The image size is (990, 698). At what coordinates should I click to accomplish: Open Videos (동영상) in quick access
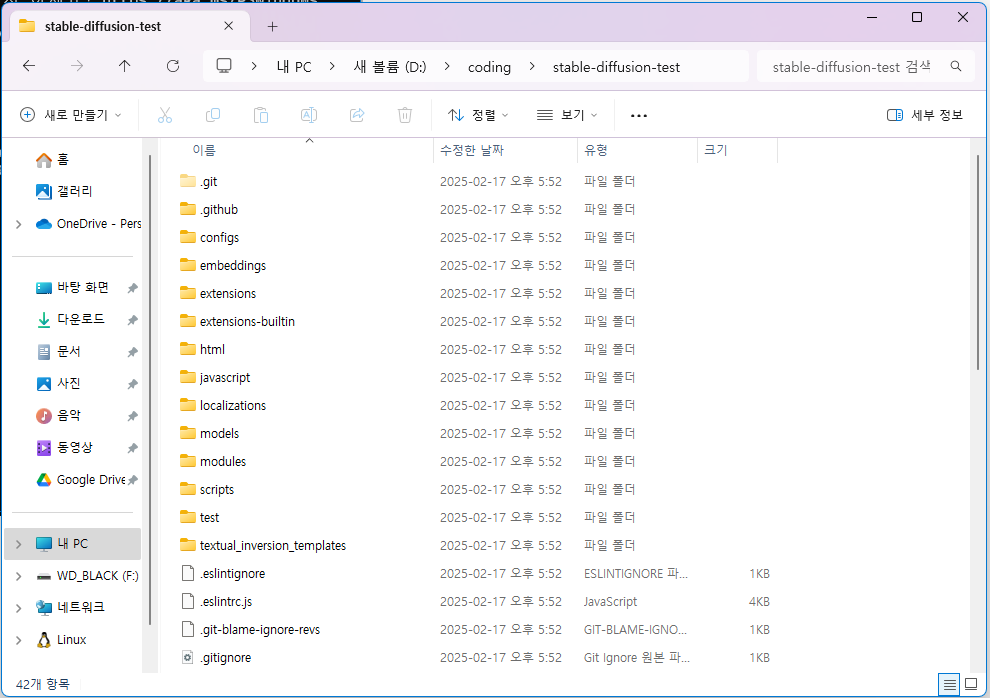click(64, 447)
